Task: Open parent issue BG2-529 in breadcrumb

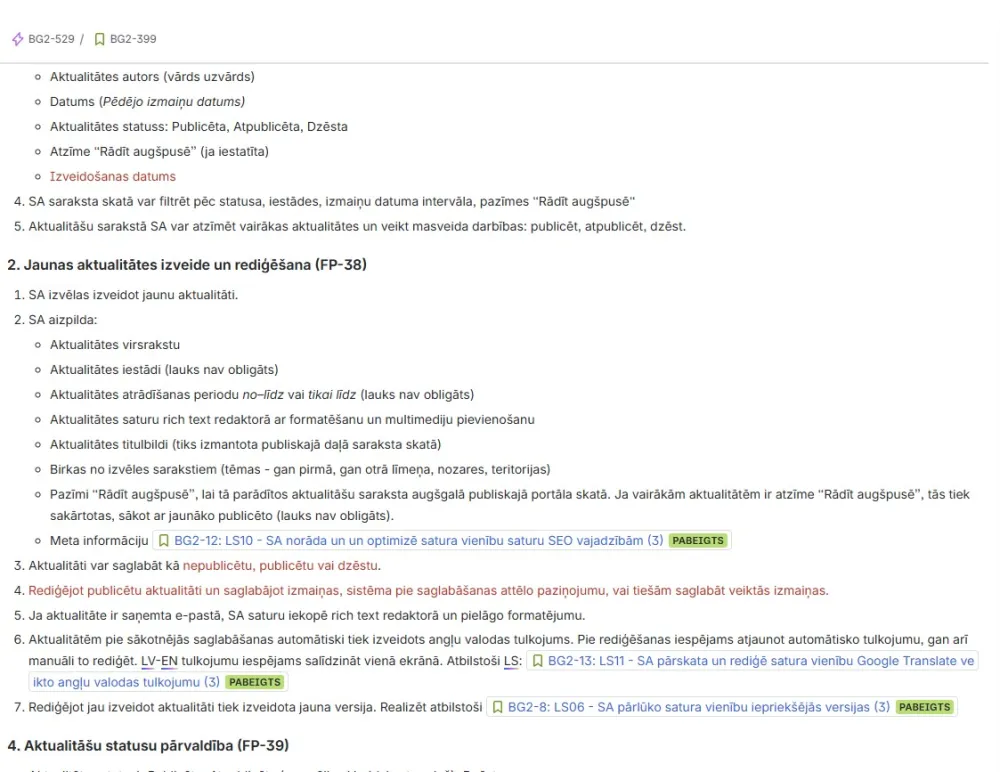Action: click(50, 39)
